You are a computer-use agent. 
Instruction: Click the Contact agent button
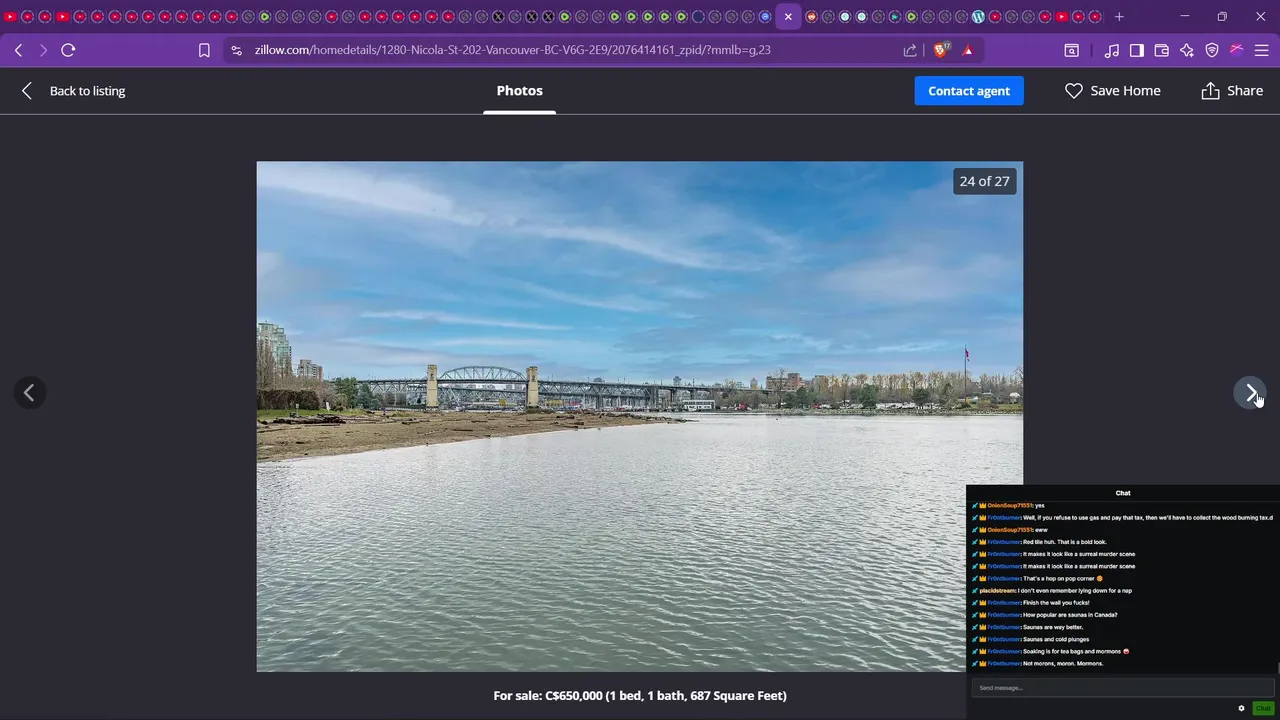[969, 91]
